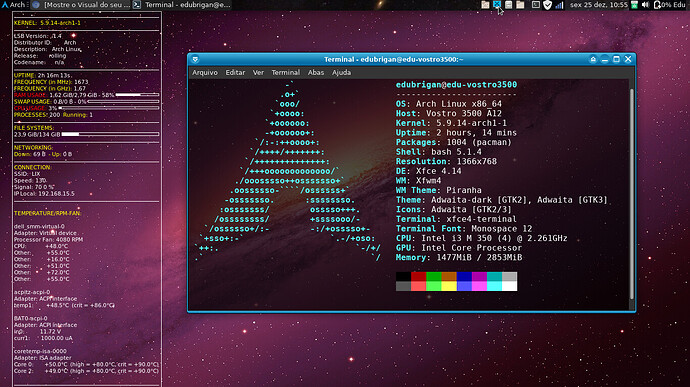This screenshot has height=387, width=690.
Task: Click the 'OS: Arch Linux x86_64' line
Action: [x=448, y=104]
